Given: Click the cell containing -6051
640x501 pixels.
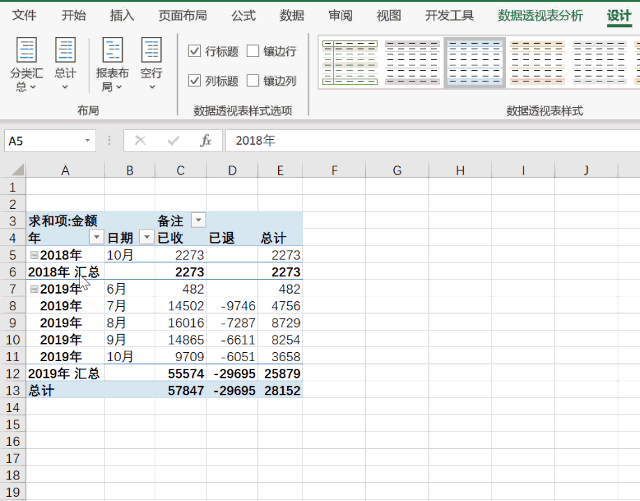Looking at the screenshot, I should click(x=232, y=356).
